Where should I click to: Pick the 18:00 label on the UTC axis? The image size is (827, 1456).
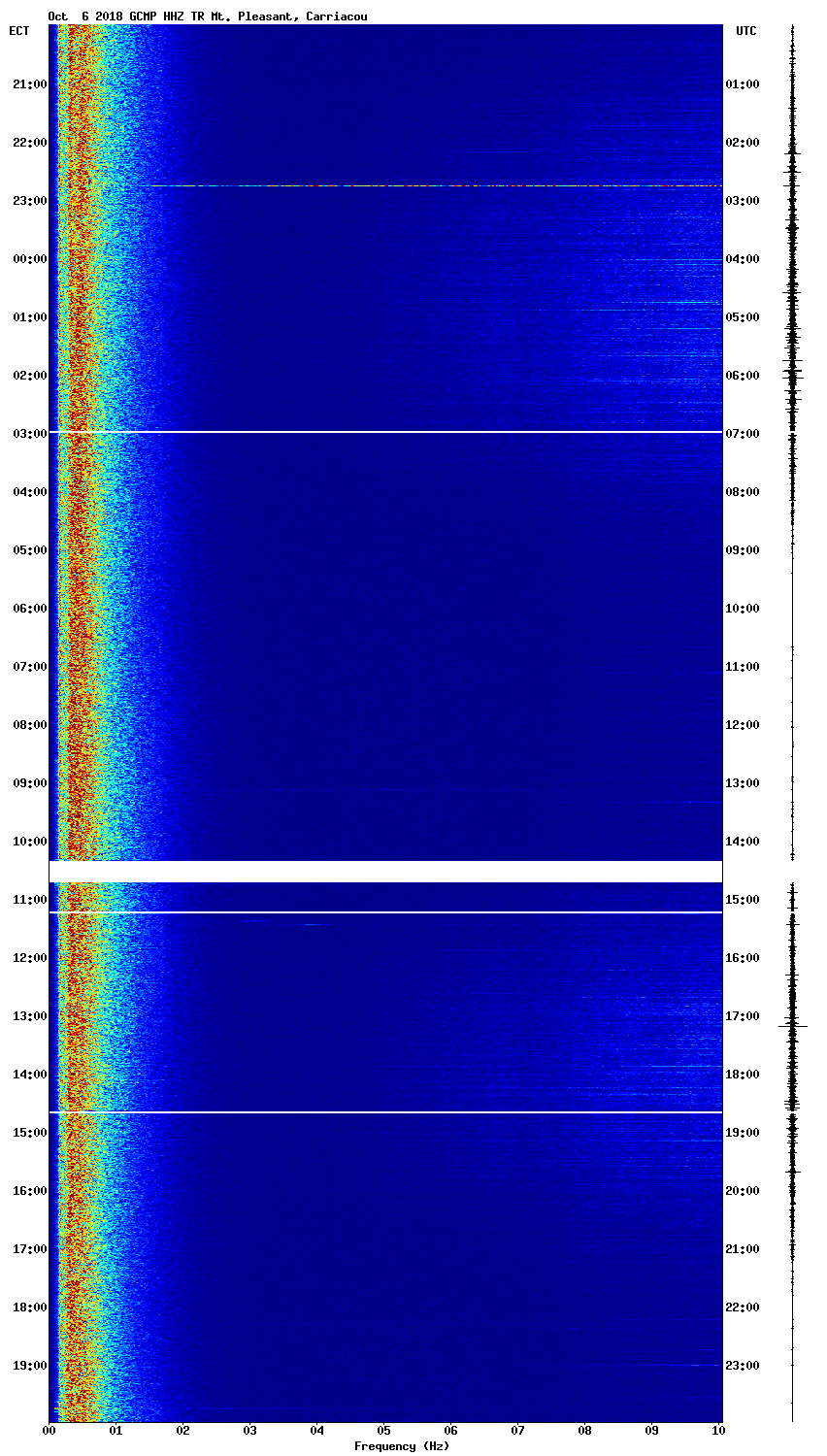743,1075
